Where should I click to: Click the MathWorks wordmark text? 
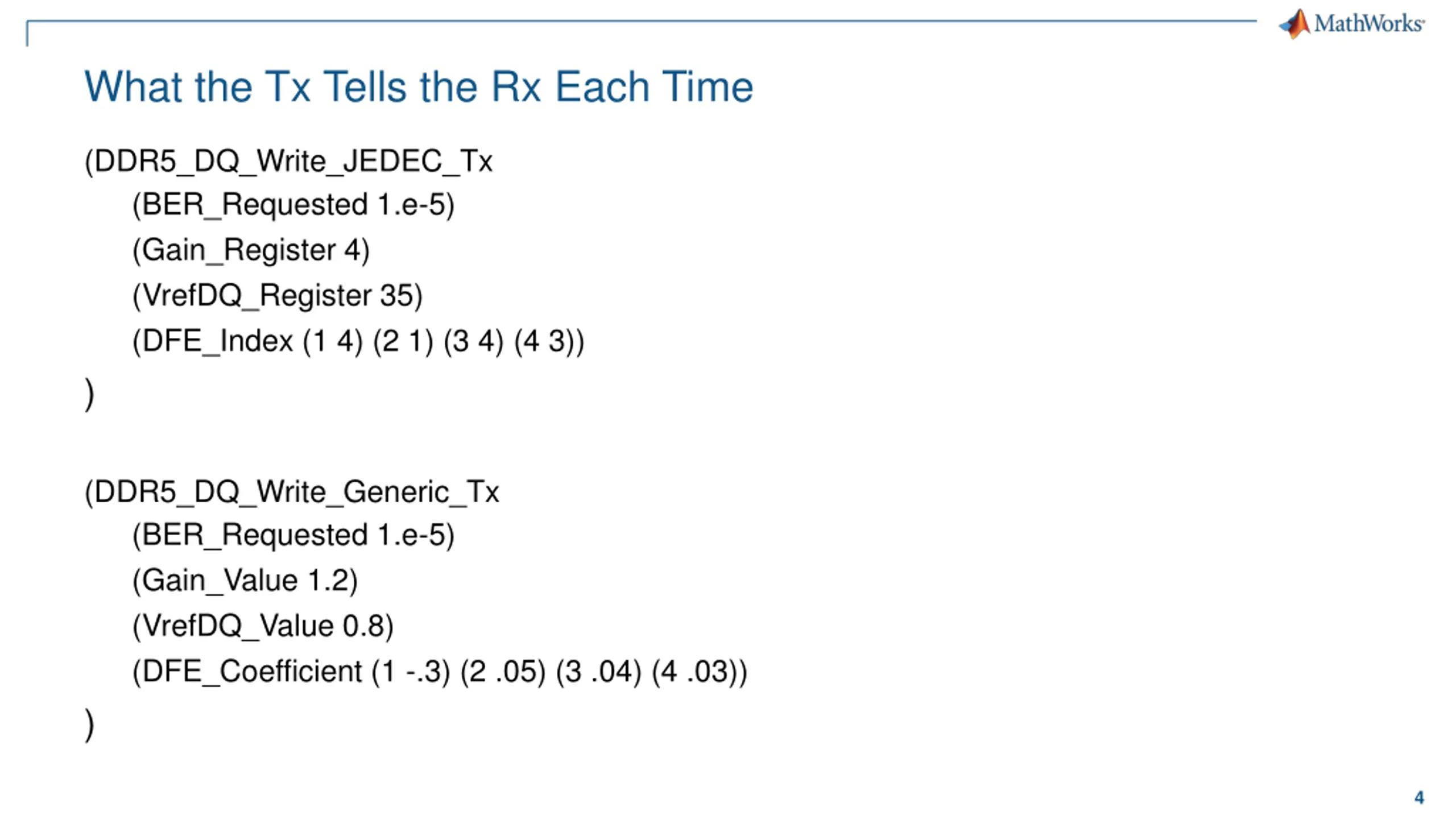(1370, 24)
